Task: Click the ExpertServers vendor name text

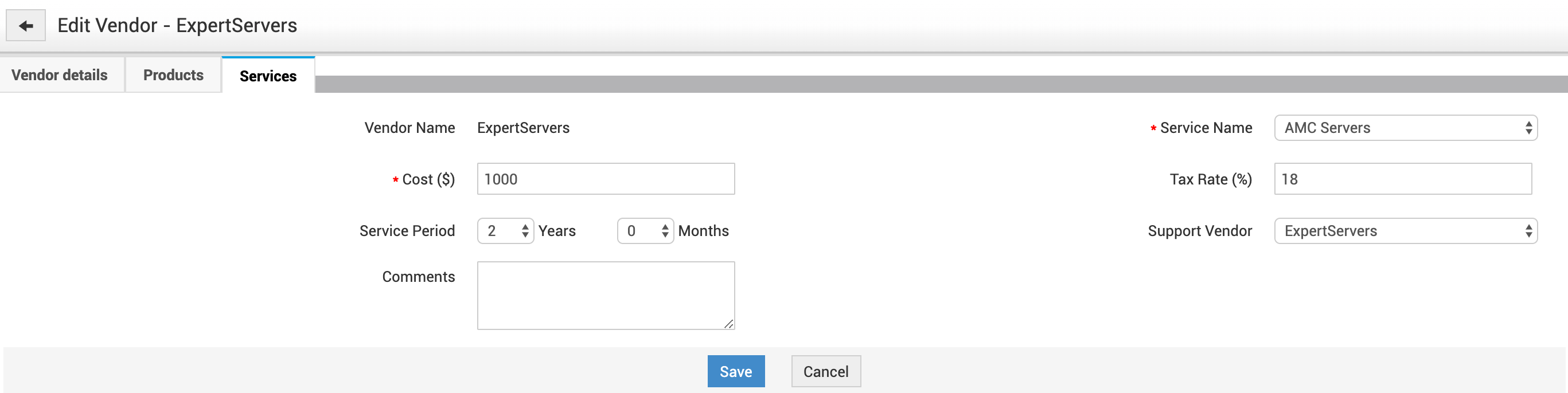Action: point(524,128)
